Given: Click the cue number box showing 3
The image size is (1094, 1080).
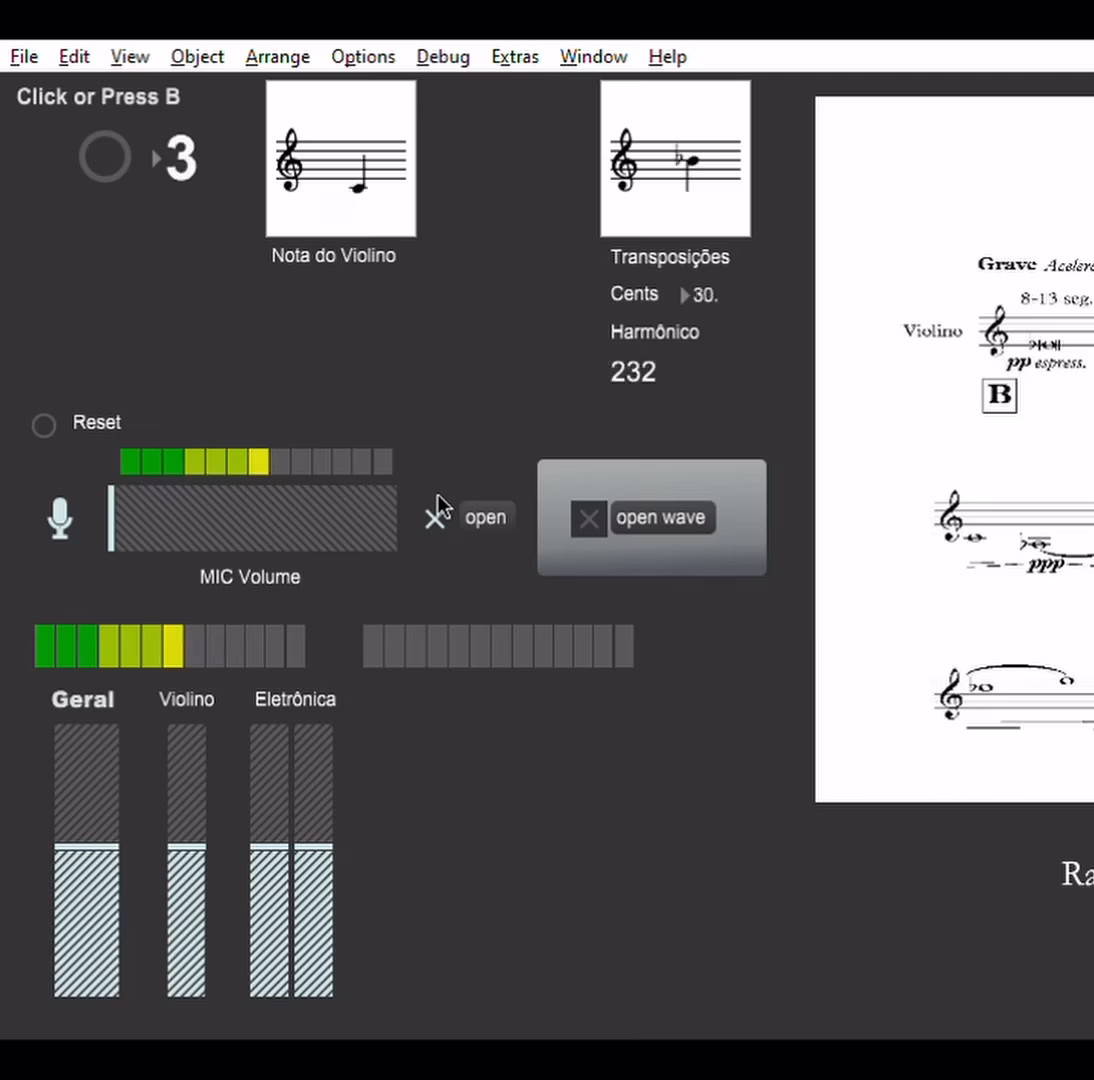Looking at the screenshot, I should click(176, 158).
